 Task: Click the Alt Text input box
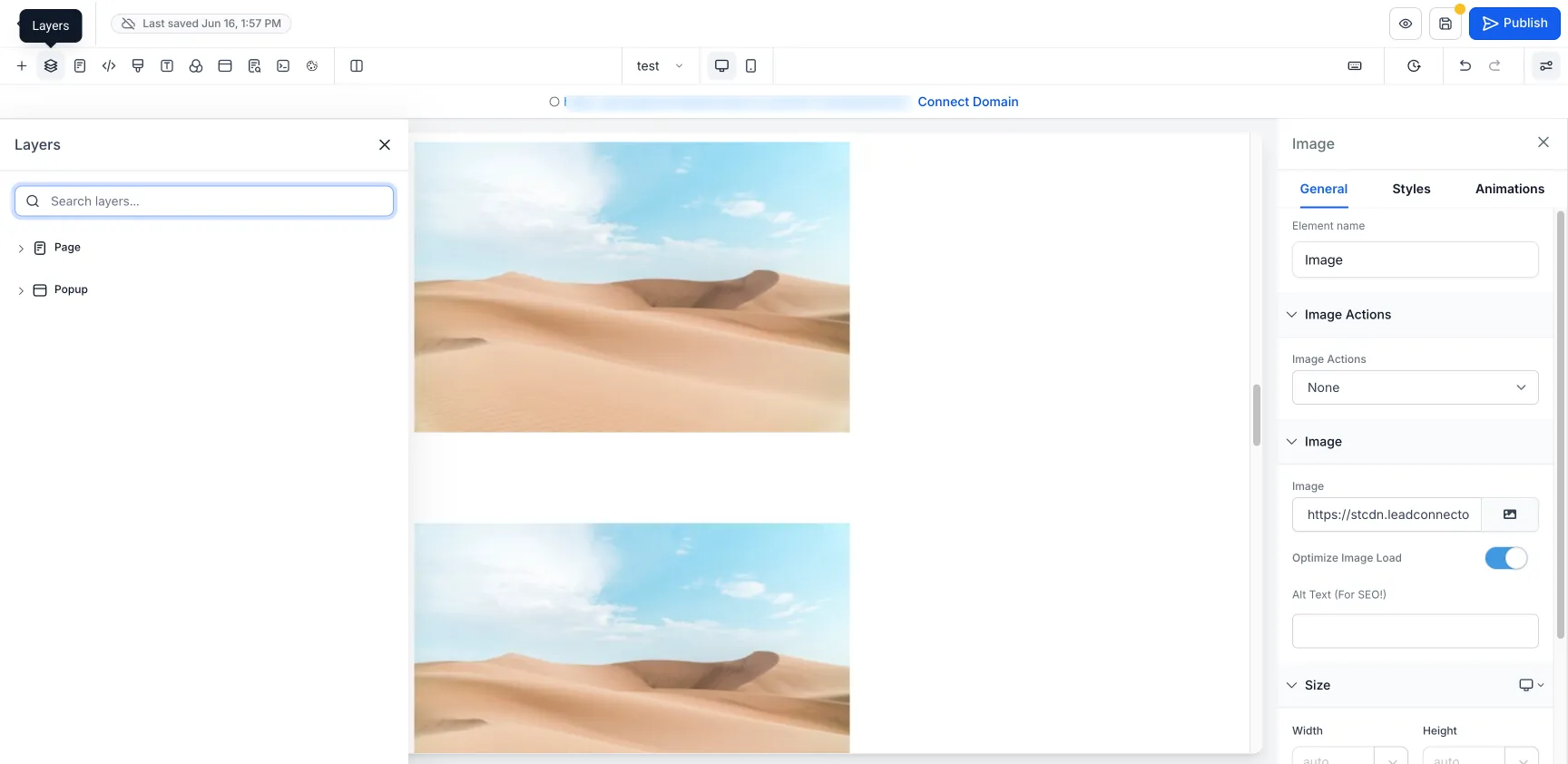click(x=1415, y=632)
